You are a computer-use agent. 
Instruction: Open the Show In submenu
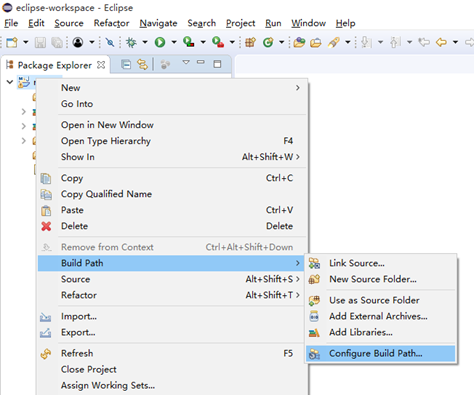pos(172,157)
